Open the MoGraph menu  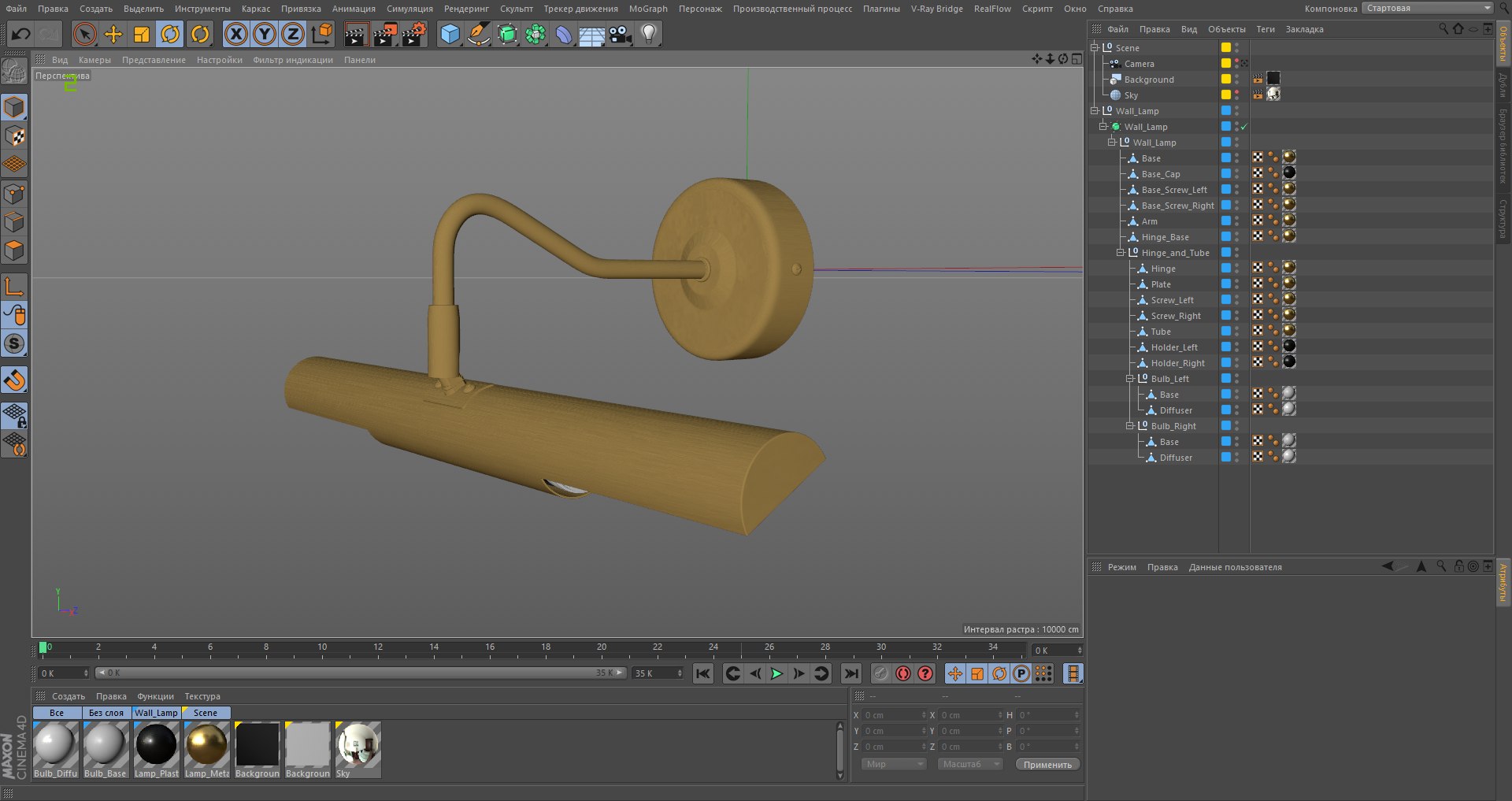click(648, 9)
